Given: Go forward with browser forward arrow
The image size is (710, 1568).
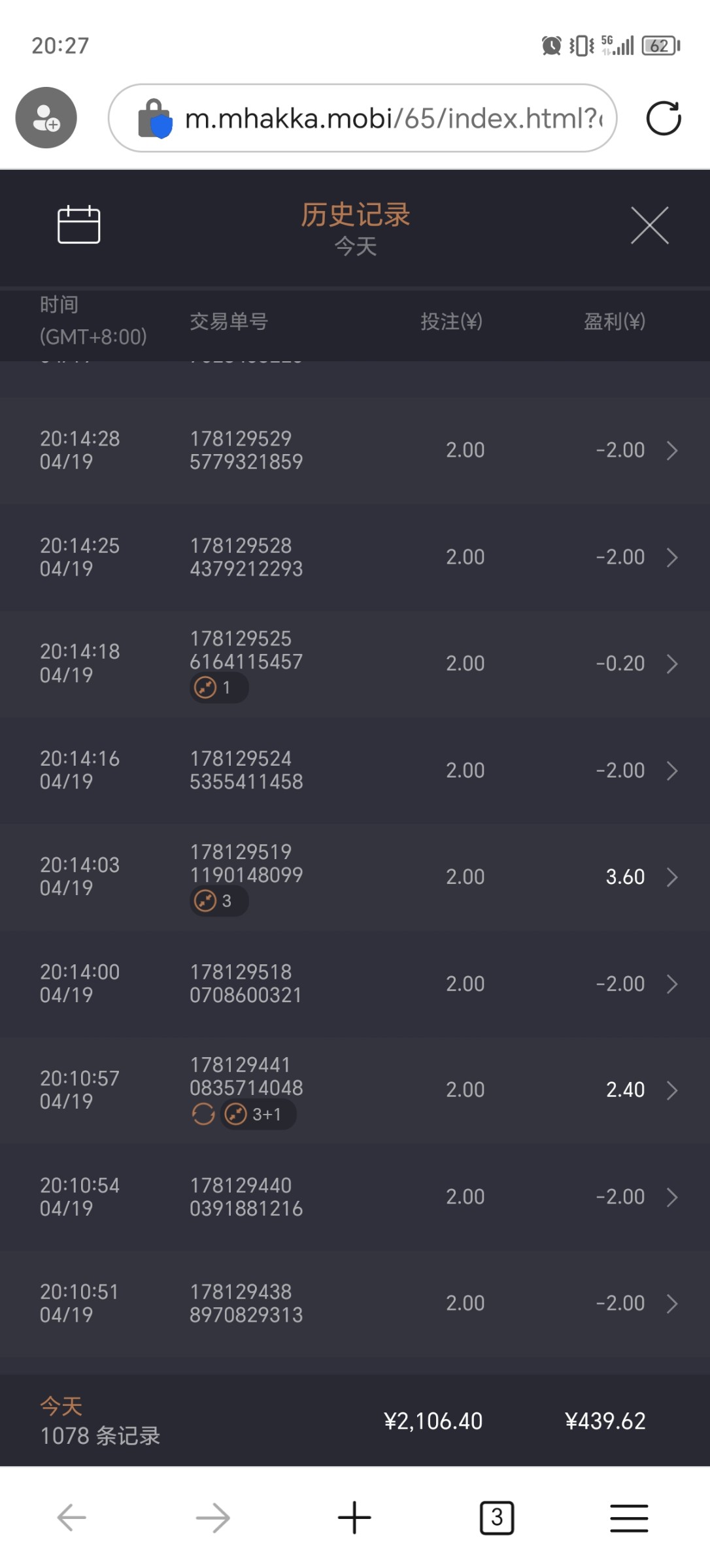Looking at the screenshot, I should click(x=213, y=1517).
